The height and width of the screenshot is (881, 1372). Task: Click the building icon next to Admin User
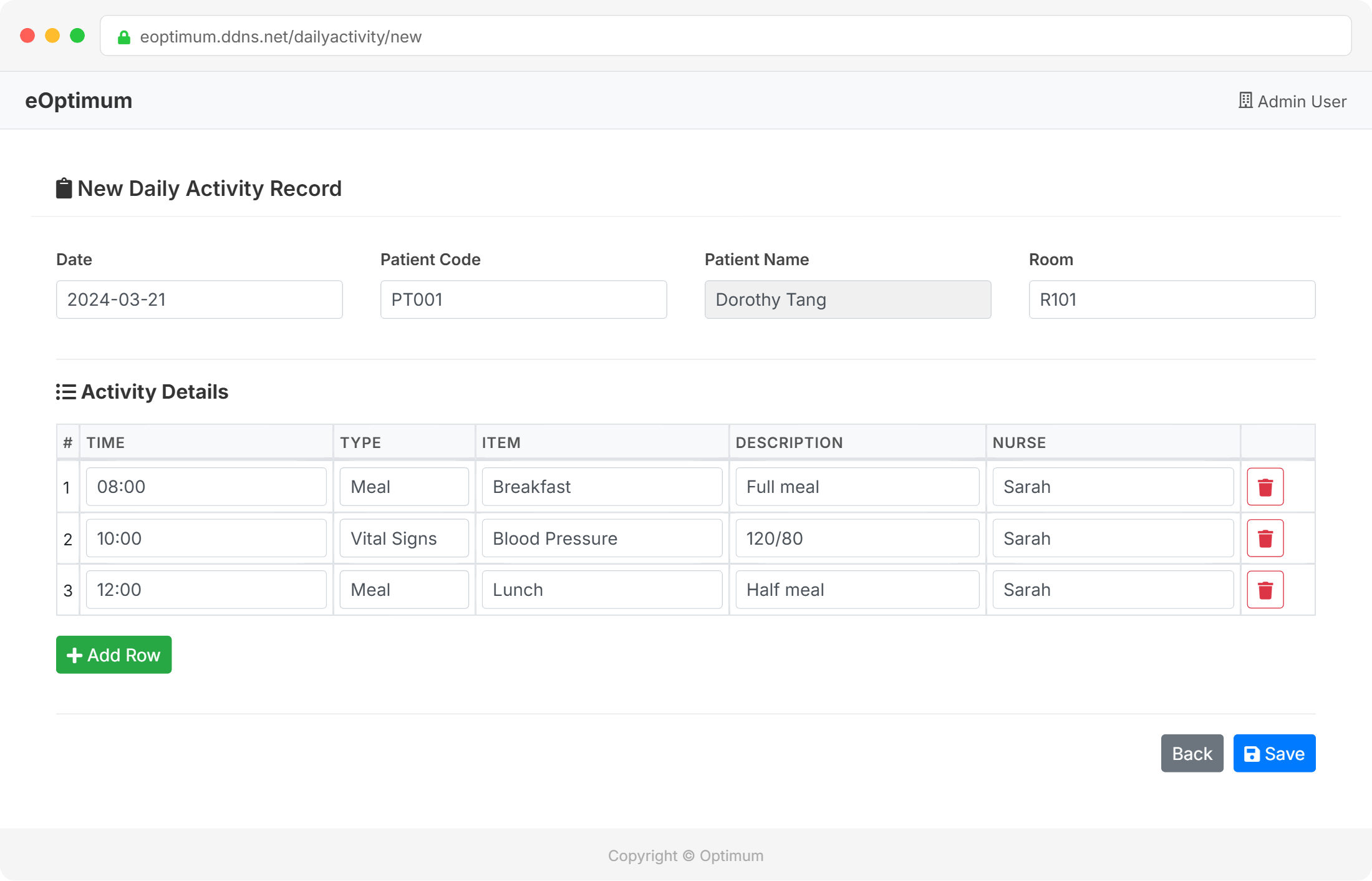coord(1245,100)
